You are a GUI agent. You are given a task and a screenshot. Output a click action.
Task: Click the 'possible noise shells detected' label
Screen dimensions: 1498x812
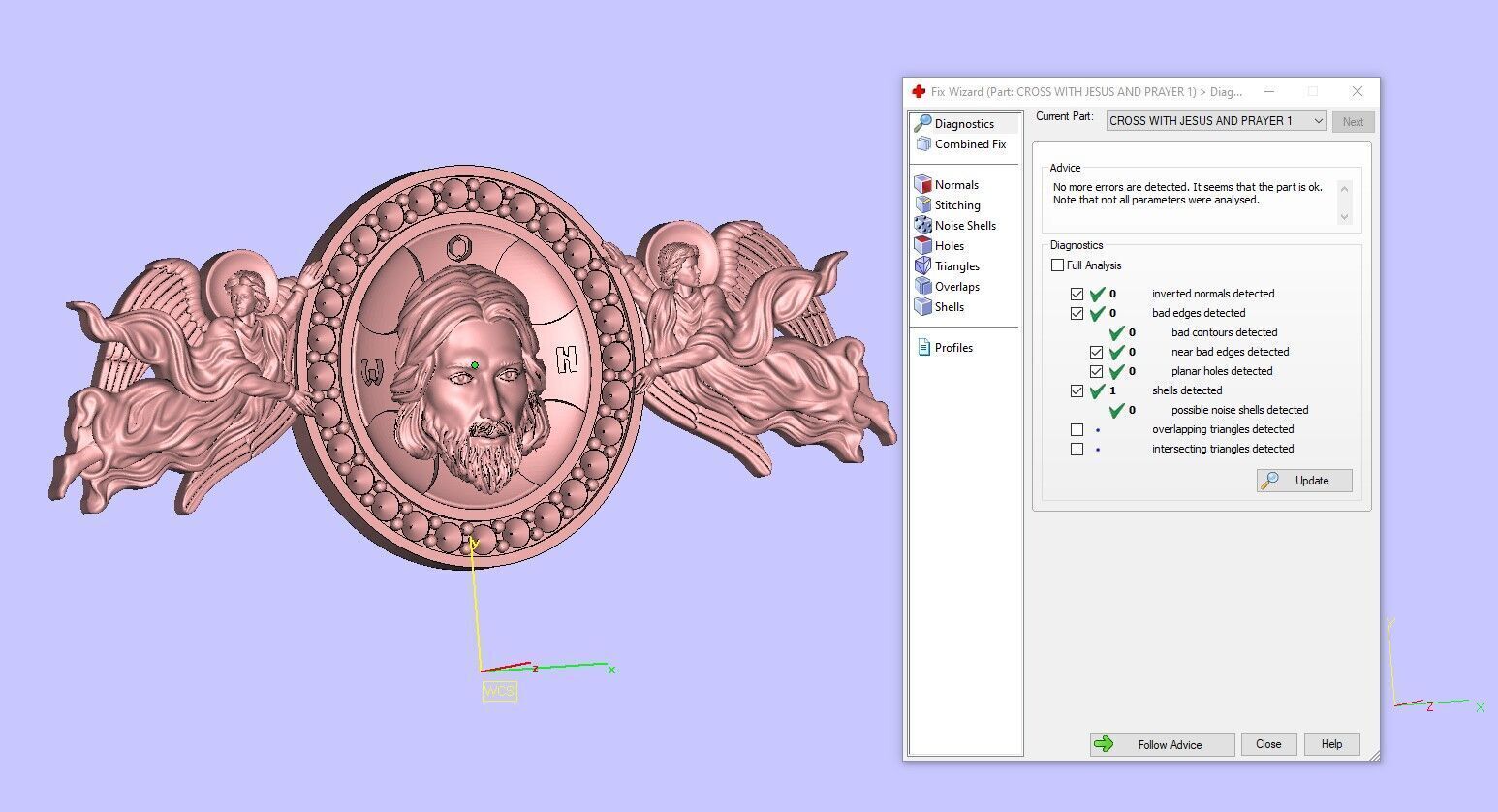(x=1239, y=410)
